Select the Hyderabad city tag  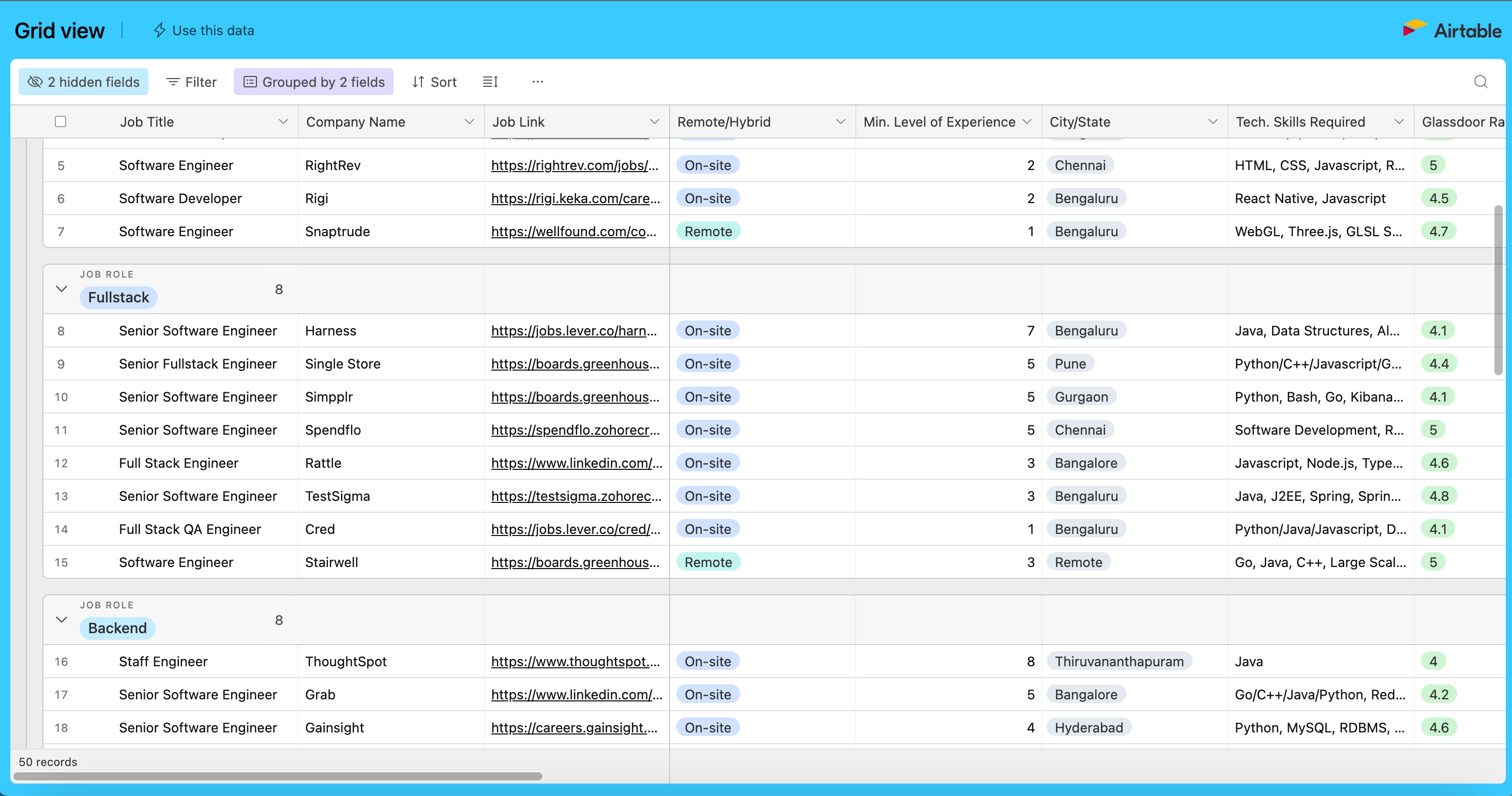(1089, 728)
